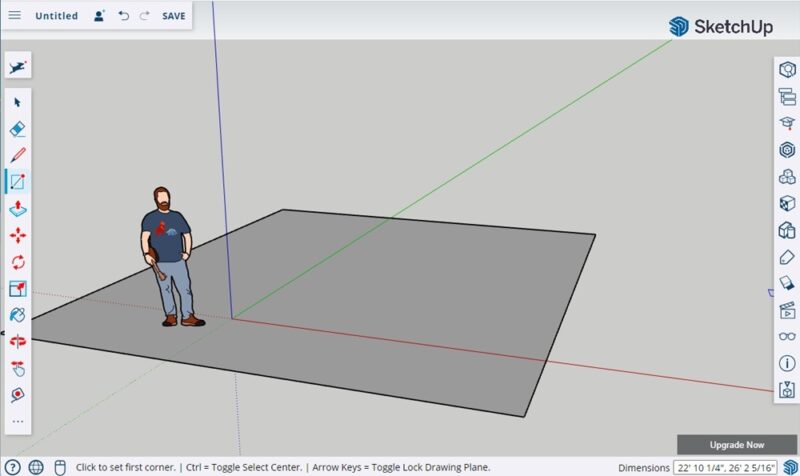Pick the Scale tool
The image size is (800, 476).
coord(18,289)
